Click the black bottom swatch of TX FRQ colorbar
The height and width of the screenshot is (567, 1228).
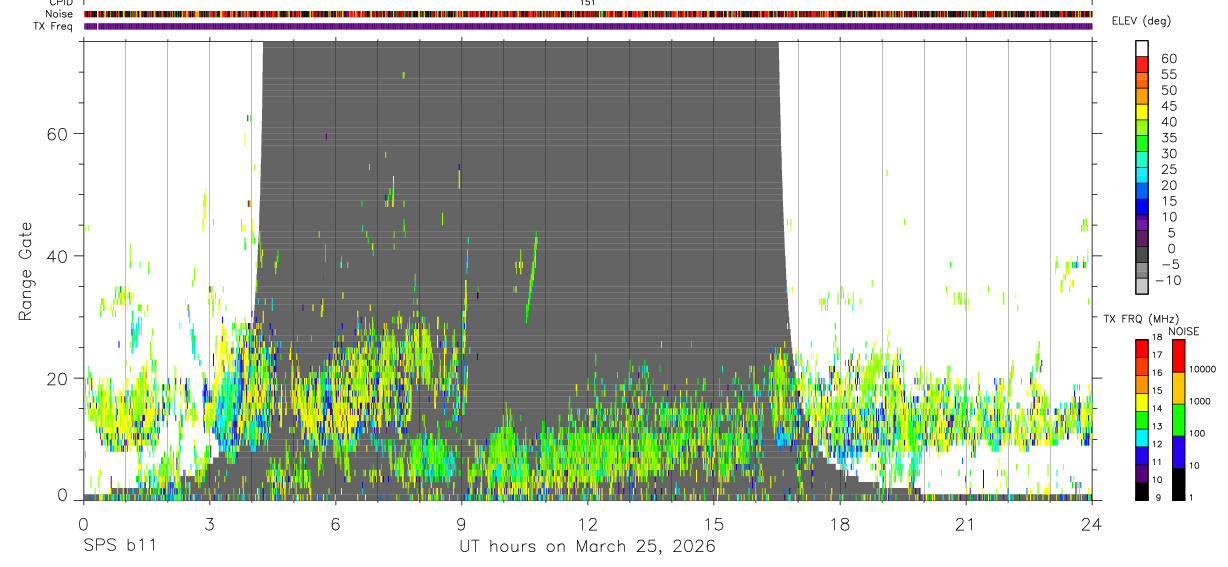(x=1142, y=491)
